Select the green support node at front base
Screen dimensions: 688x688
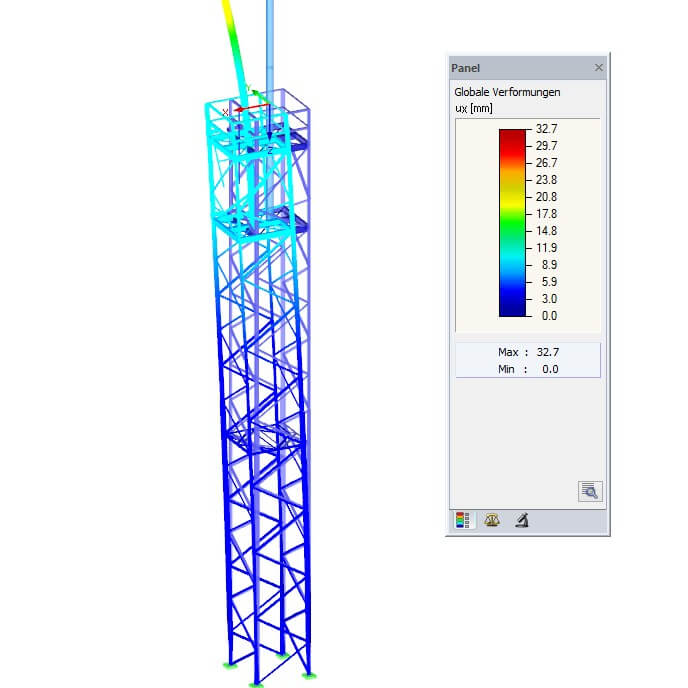[x=257, y=684]
